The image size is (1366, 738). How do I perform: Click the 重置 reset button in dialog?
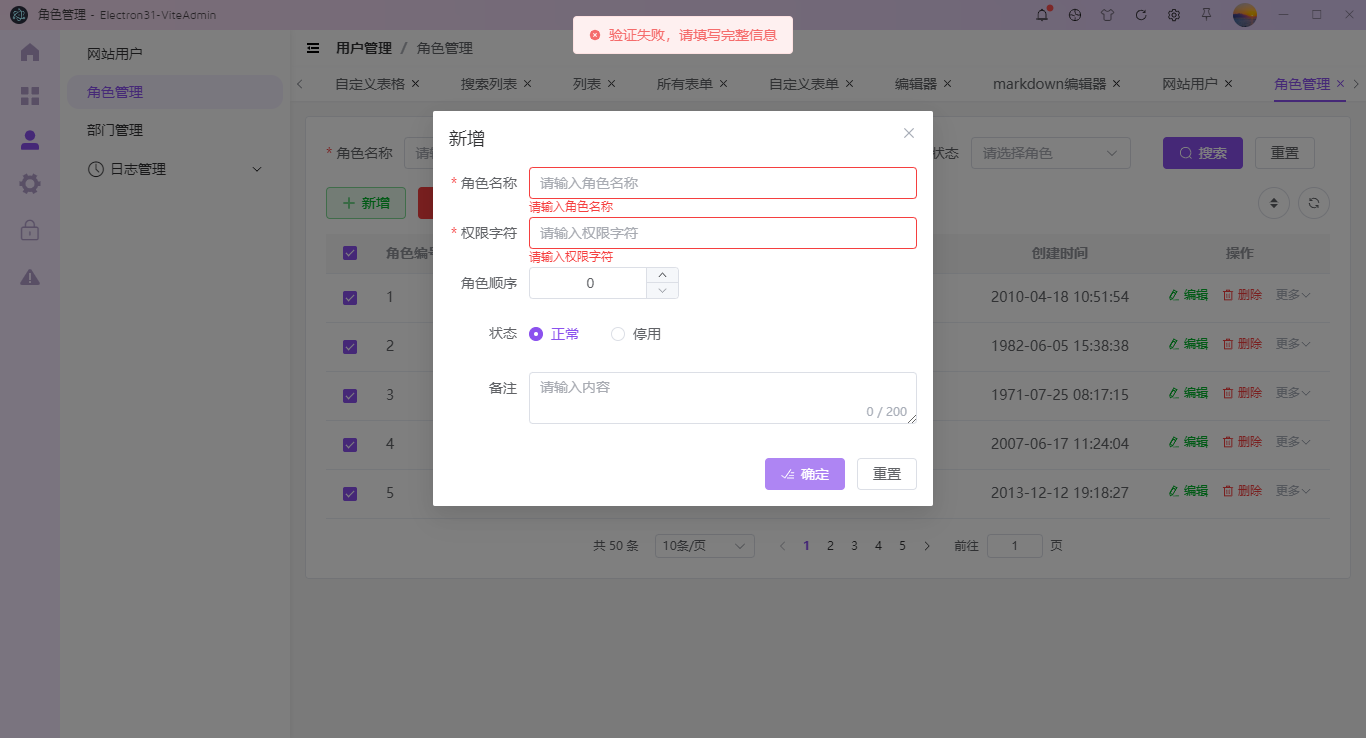[x=886, y=474]
